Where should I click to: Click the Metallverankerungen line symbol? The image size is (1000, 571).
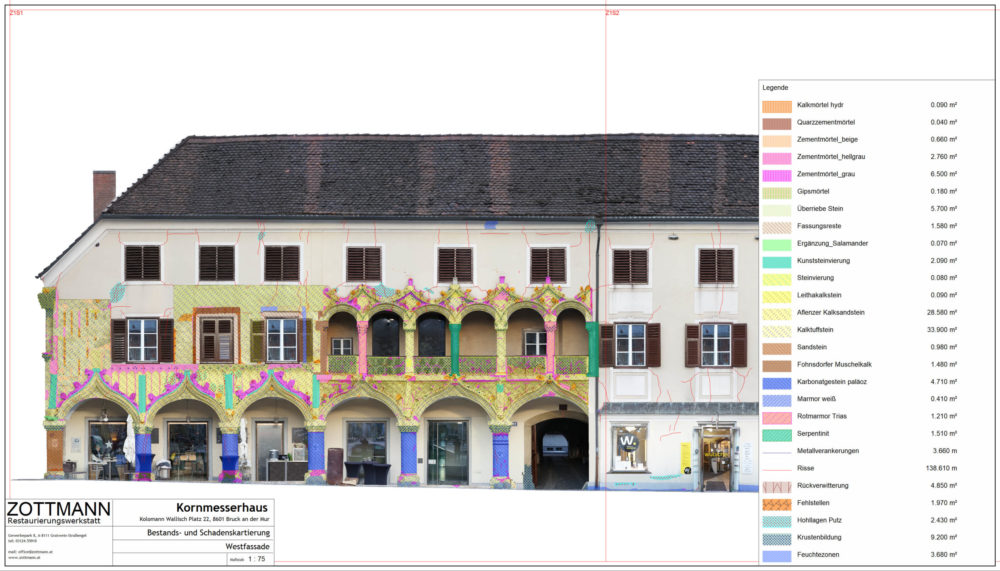pyautogui.click(x=777, y=452)
